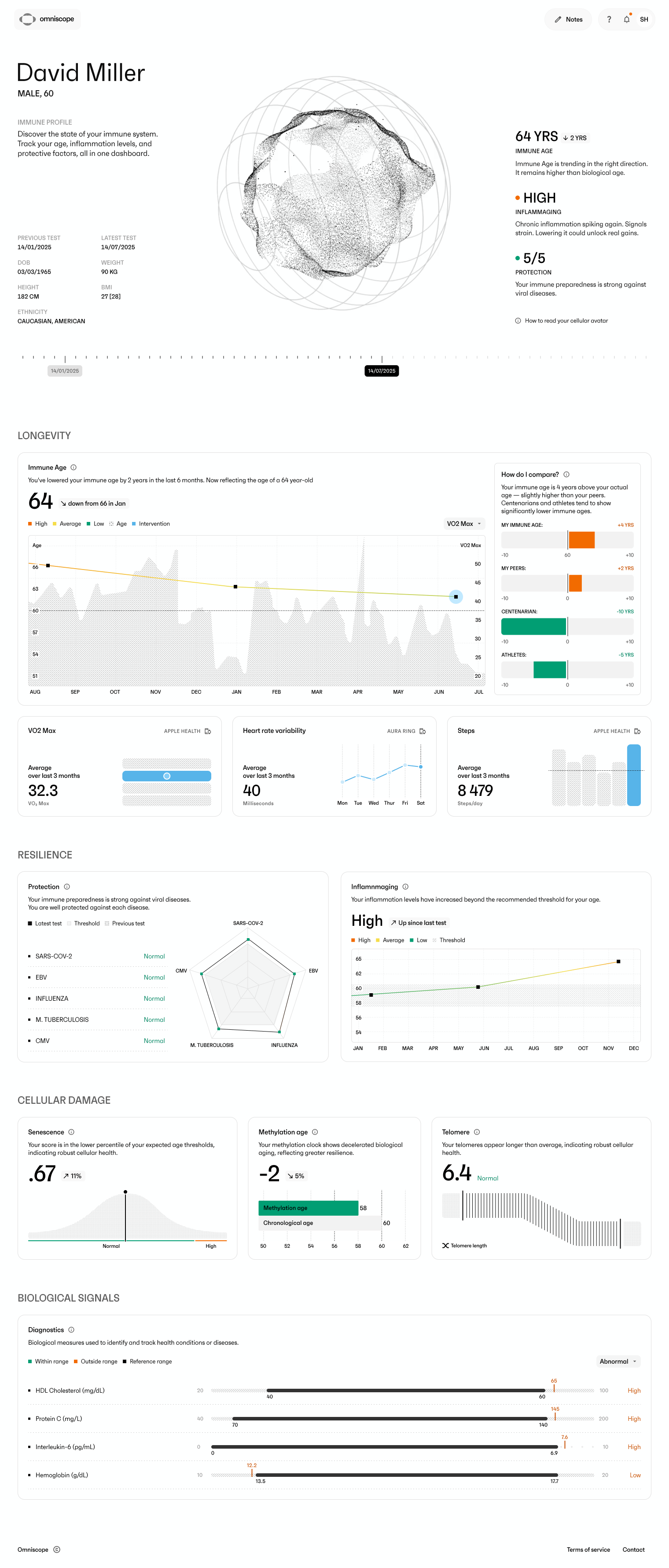This screenshot has width=669, height=1568.
Task: Select the 14/07/2025 timeline marker
Action: (x=381, y=371)
